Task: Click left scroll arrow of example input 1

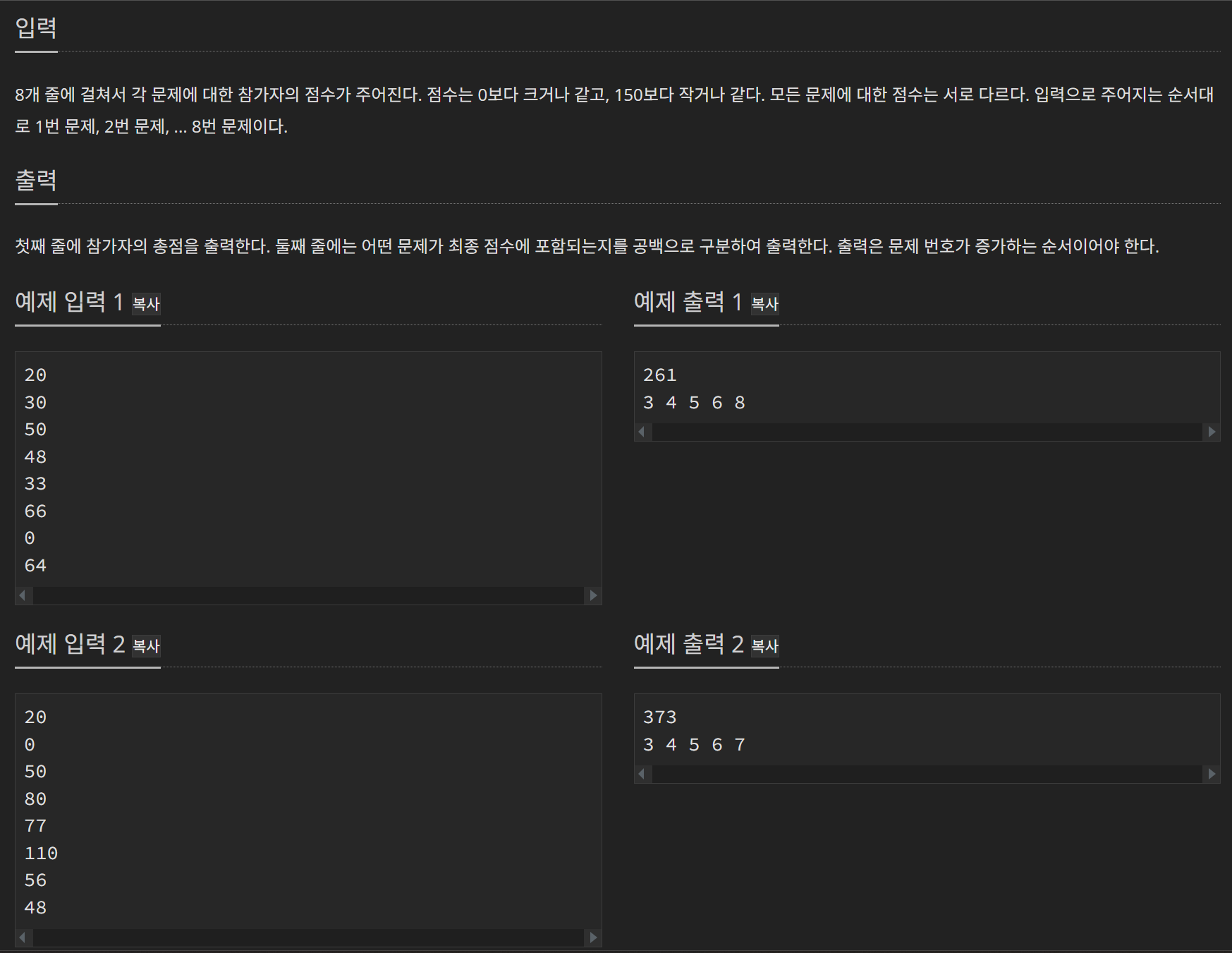Action: click(23, 595)
